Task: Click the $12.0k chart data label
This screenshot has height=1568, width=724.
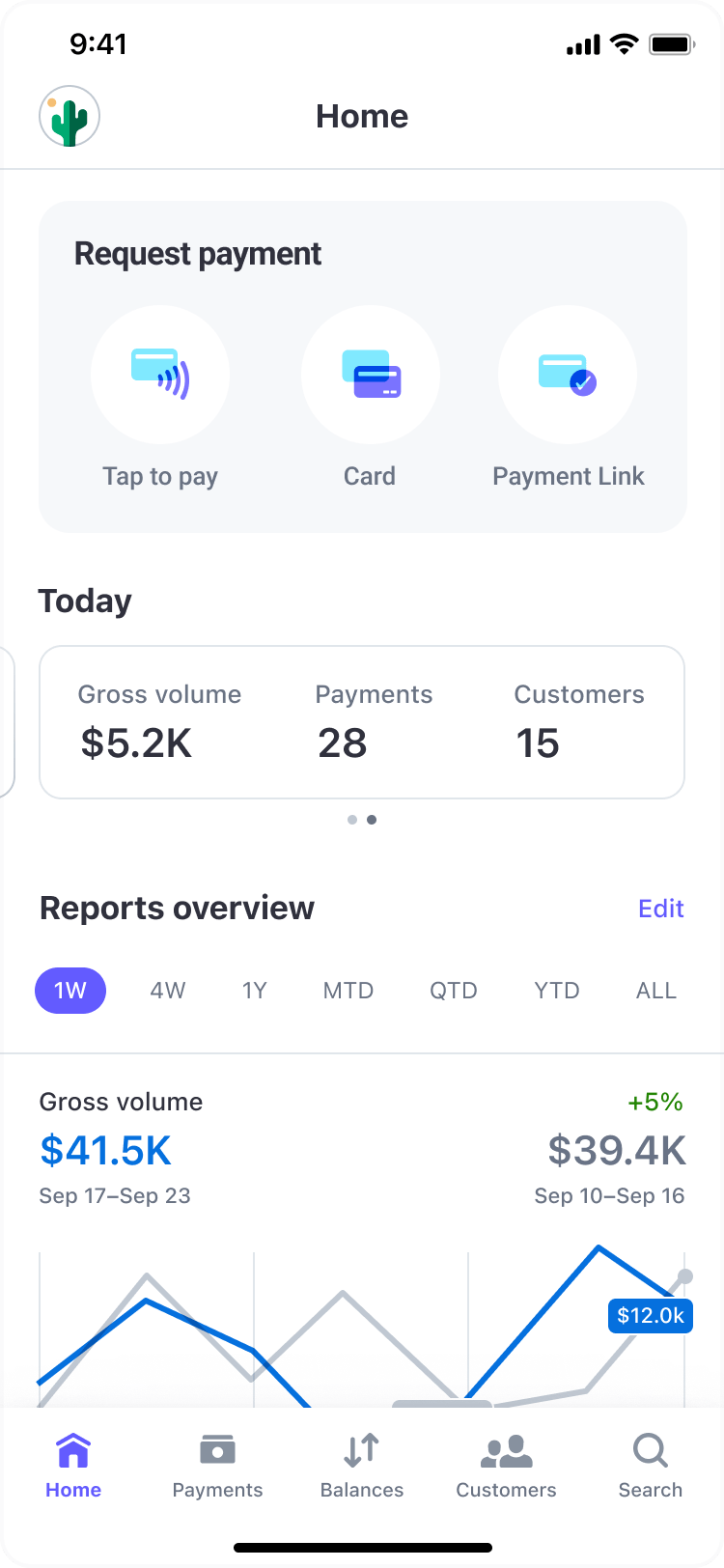Action: tap(651, 1316)
